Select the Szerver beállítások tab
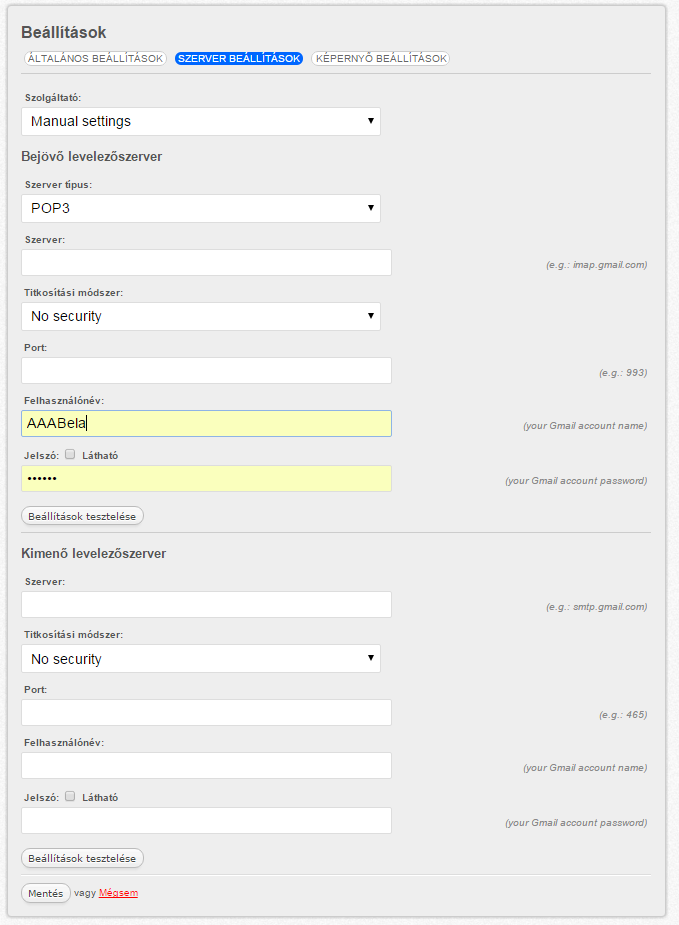 pos(239,58)
